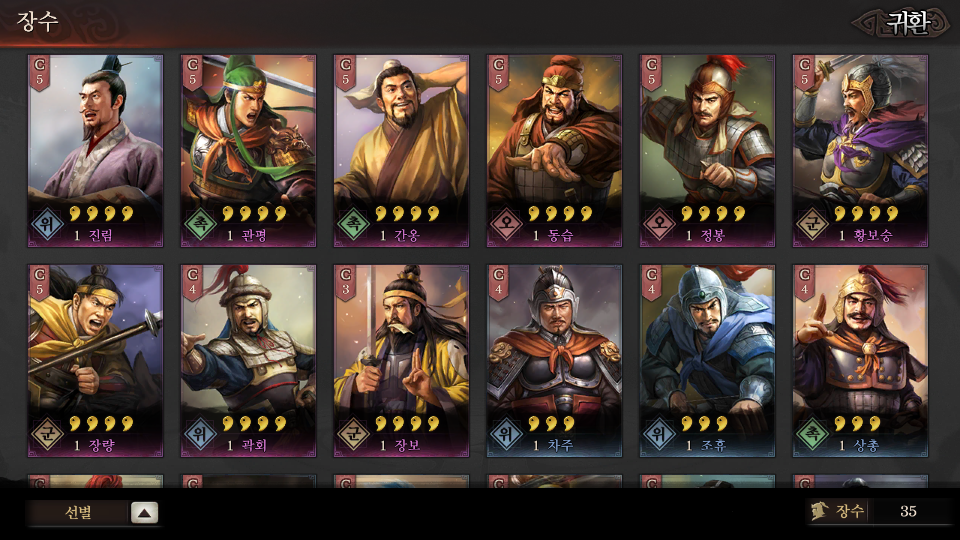Click the 군 faction emblem on 황보숭's card
The height and width of the screenshot is (540, 960).
[x=813, y=225]
